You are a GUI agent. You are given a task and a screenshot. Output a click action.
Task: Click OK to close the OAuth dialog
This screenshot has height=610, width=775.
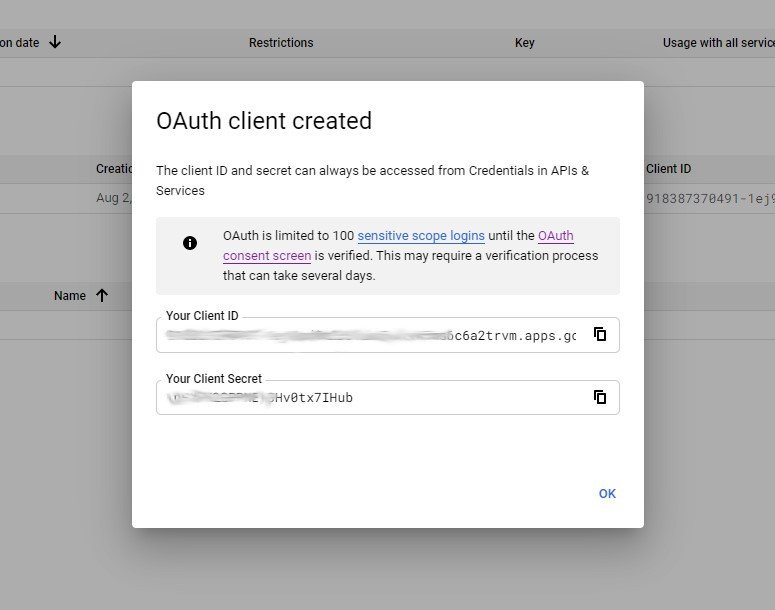click(607, 493)
